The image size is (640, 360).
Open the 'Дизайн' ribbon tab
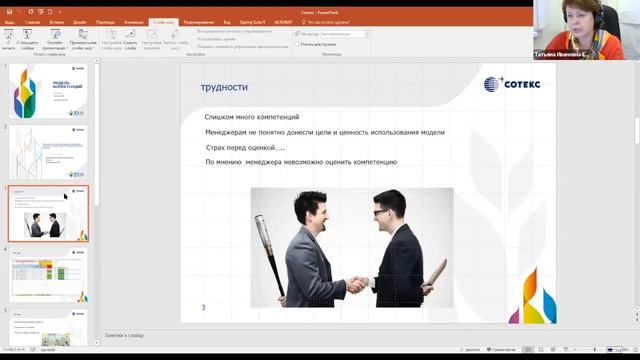[80, 22]
